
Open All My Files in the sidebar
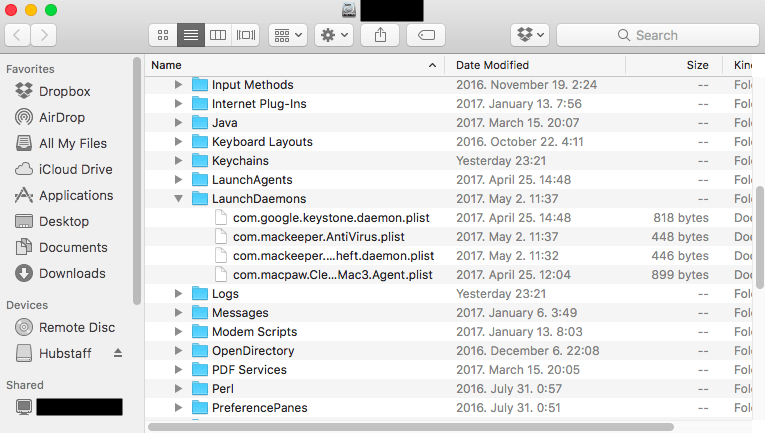61,143
